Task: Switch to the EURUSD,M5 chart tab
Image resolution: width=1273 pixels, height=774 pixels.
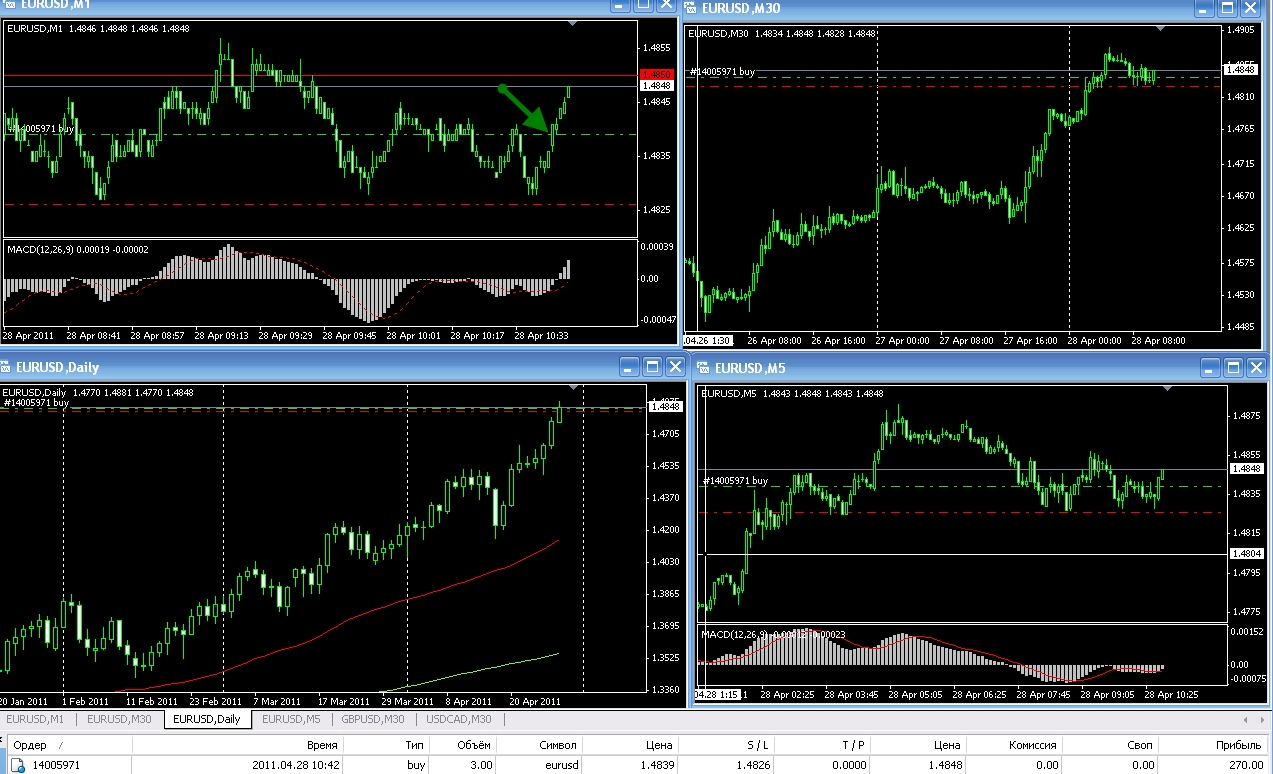Action: [x=291, y=719]
